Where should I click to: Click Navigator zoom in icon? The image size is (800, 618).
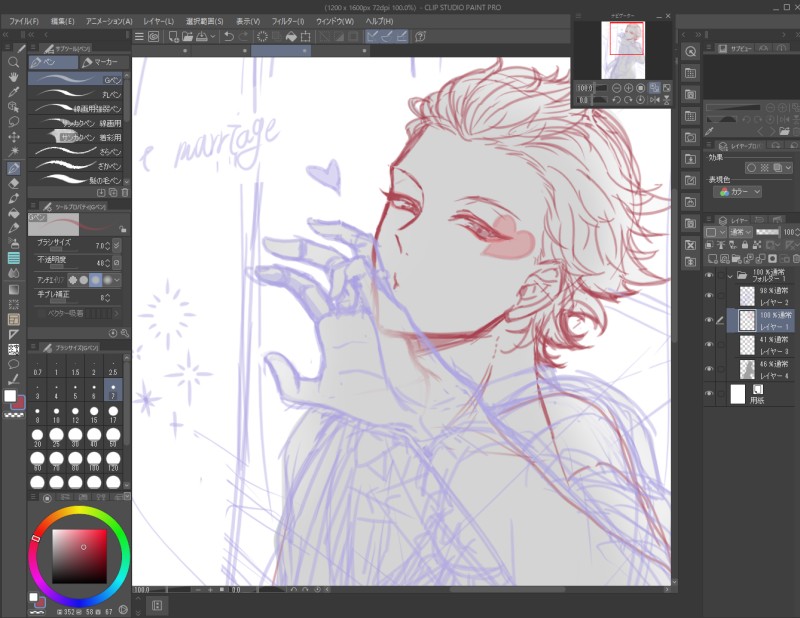(x=628, y=88)
